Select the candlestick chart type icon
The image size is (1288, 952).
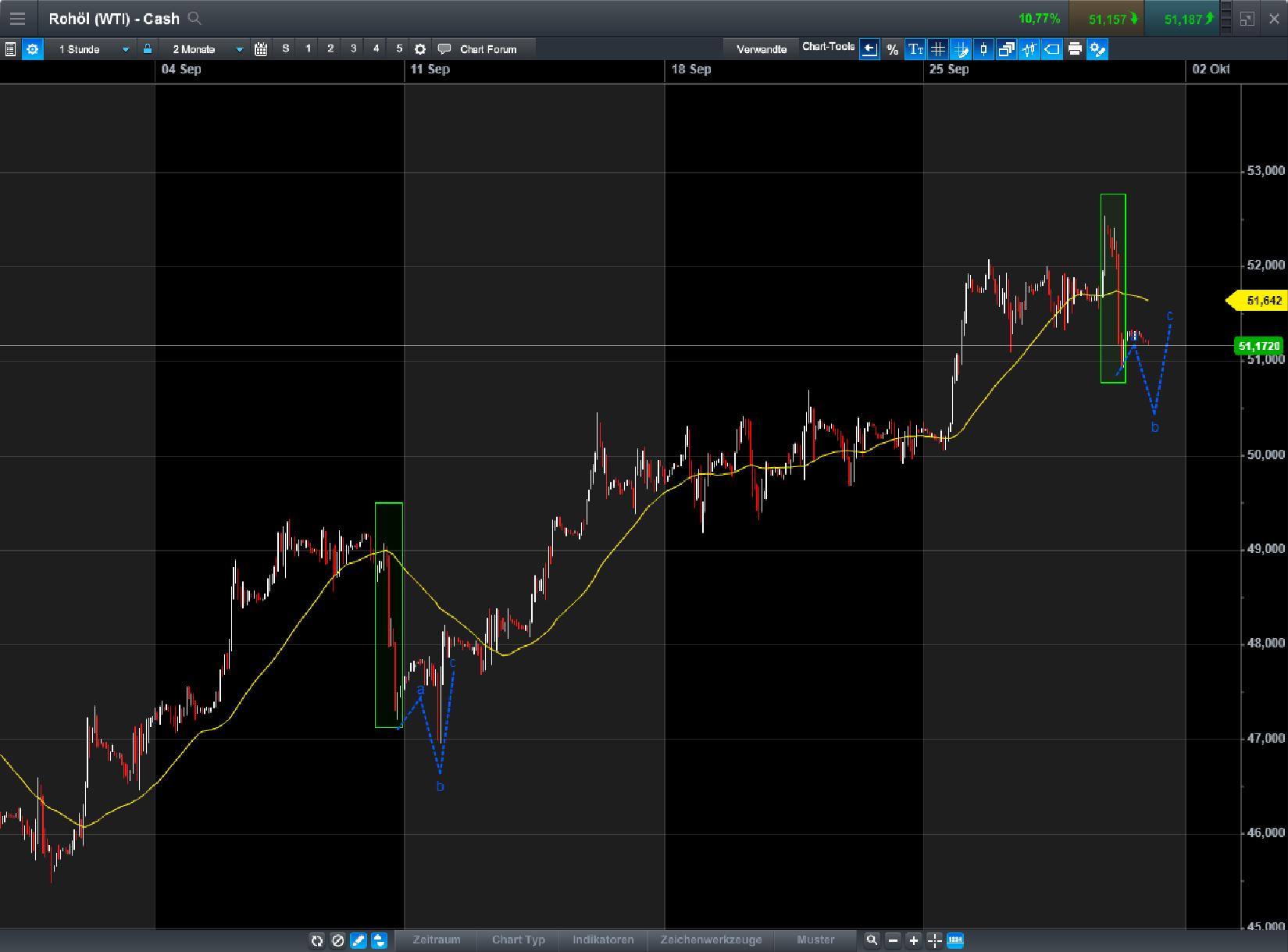pos(983,49)
